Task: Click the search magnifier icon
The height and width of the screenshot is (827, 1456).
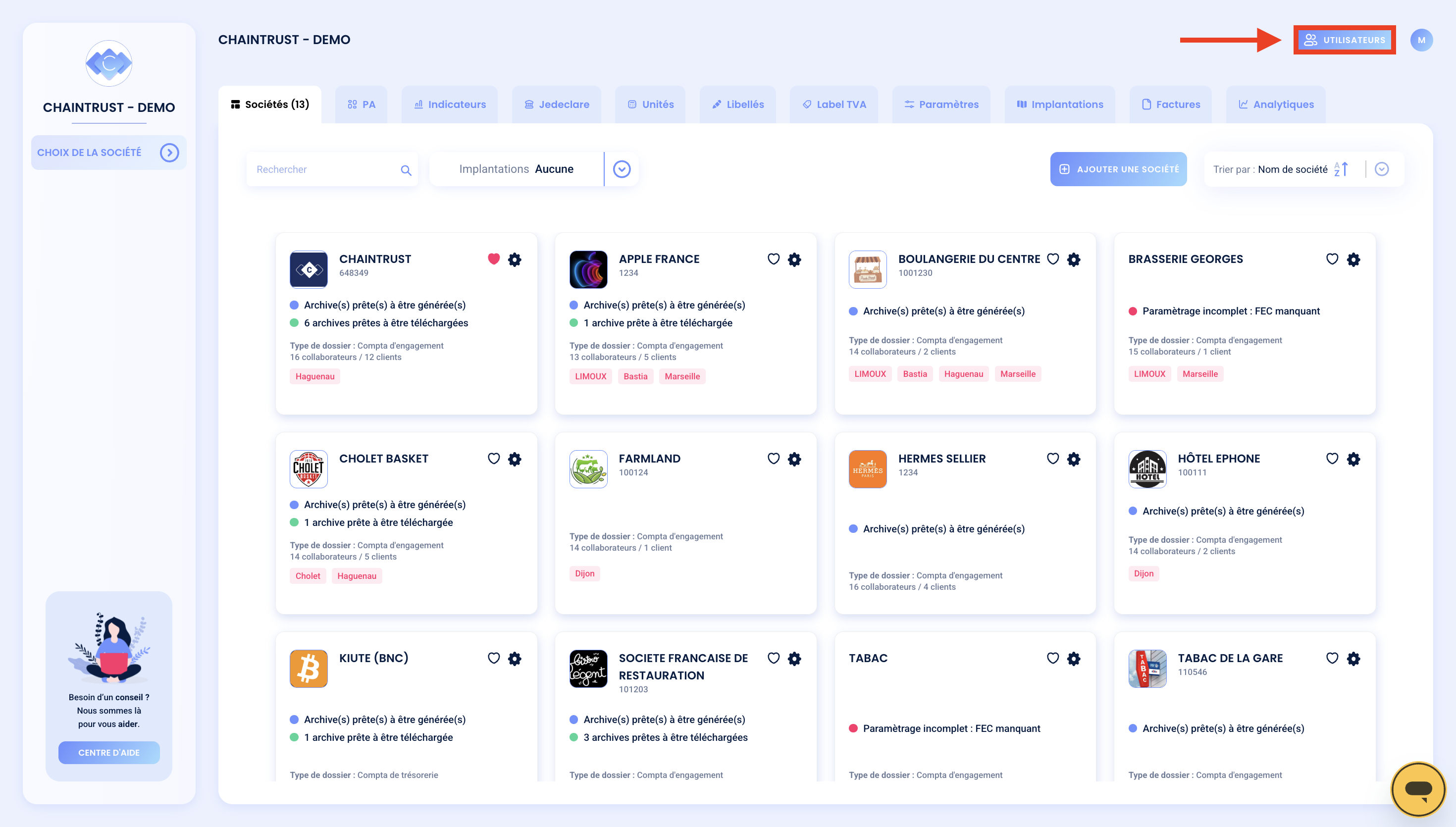Action: coord(406,170)
